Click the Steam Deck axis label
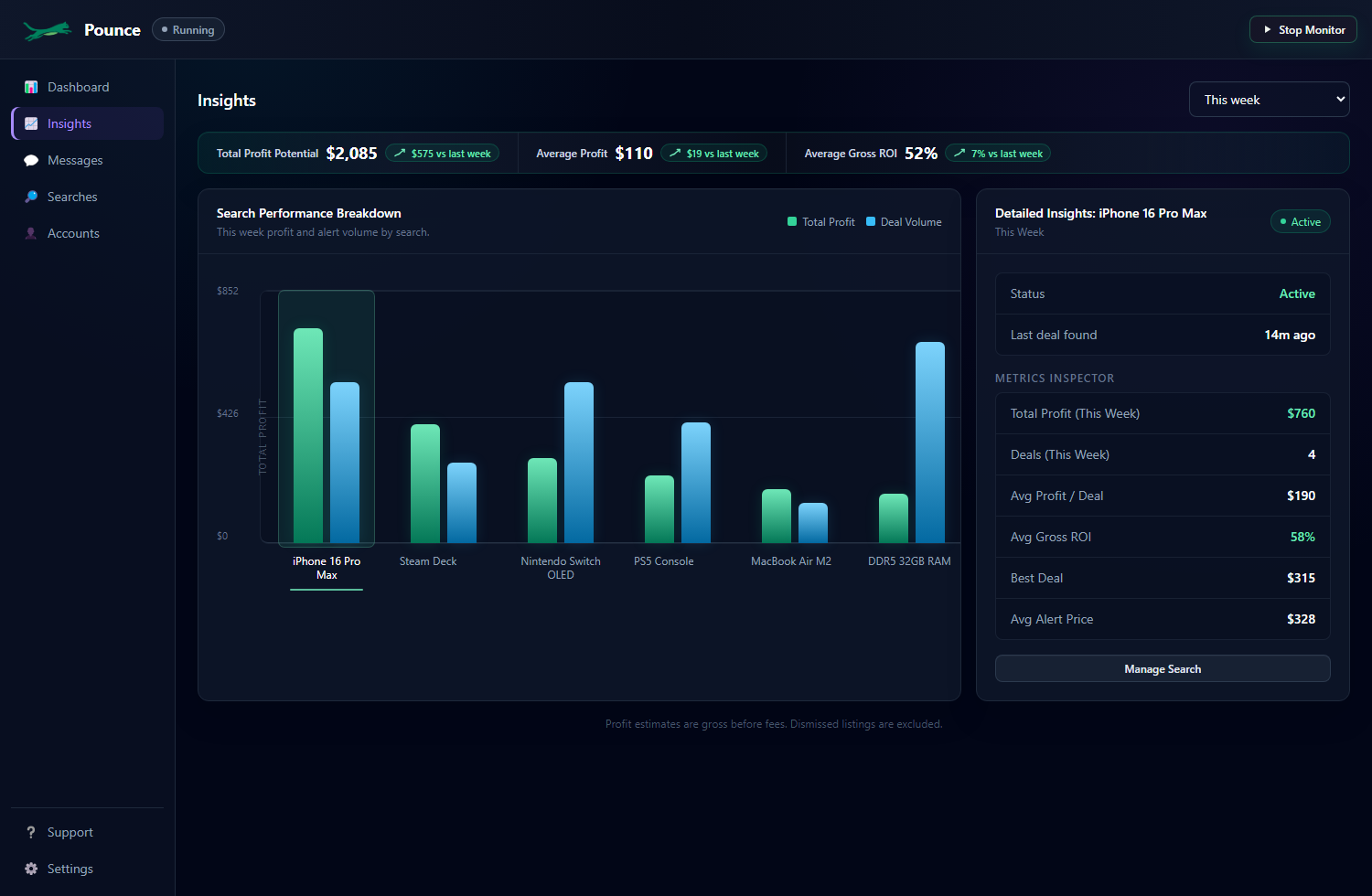Image resolution: width=1372 pixels, height=896 pixels. tap(428, 561)
